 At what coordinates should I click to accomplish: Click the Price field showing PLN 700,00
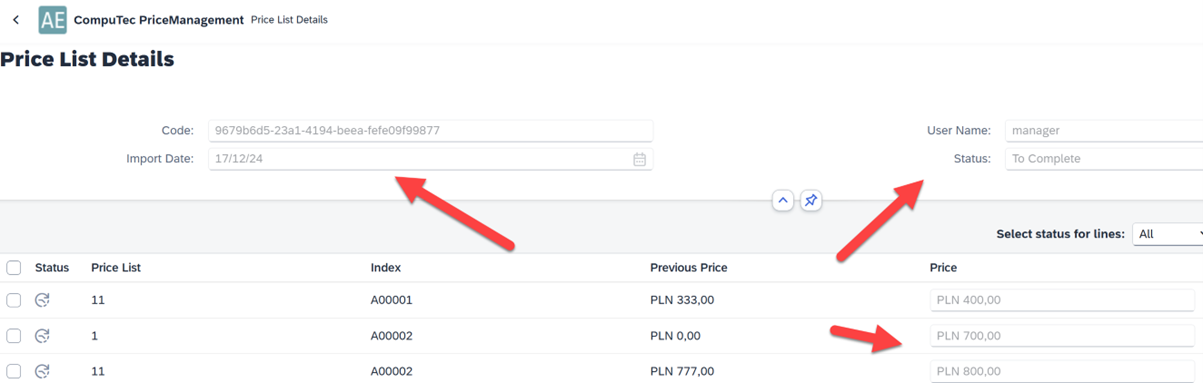tap(1062, 336)
